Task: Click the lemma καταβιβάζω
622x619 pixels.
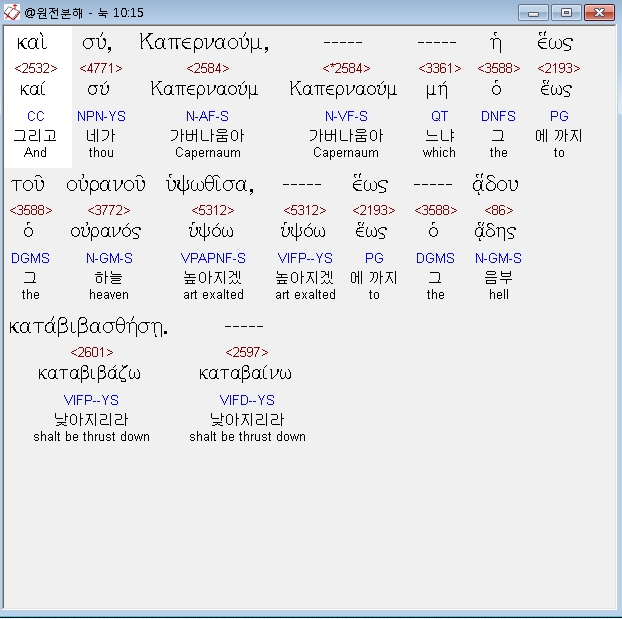Action: click(89, 374)
